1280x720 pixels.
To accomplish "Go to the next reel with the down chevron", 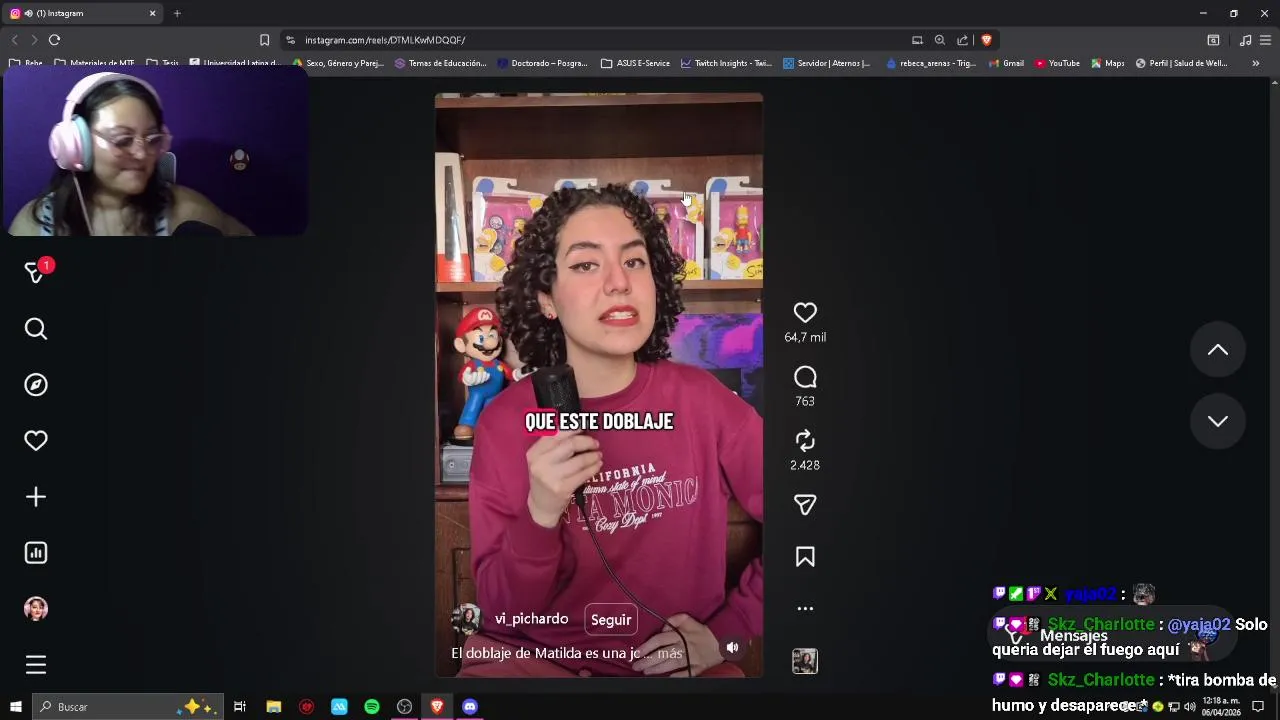I will point(1217,421).
